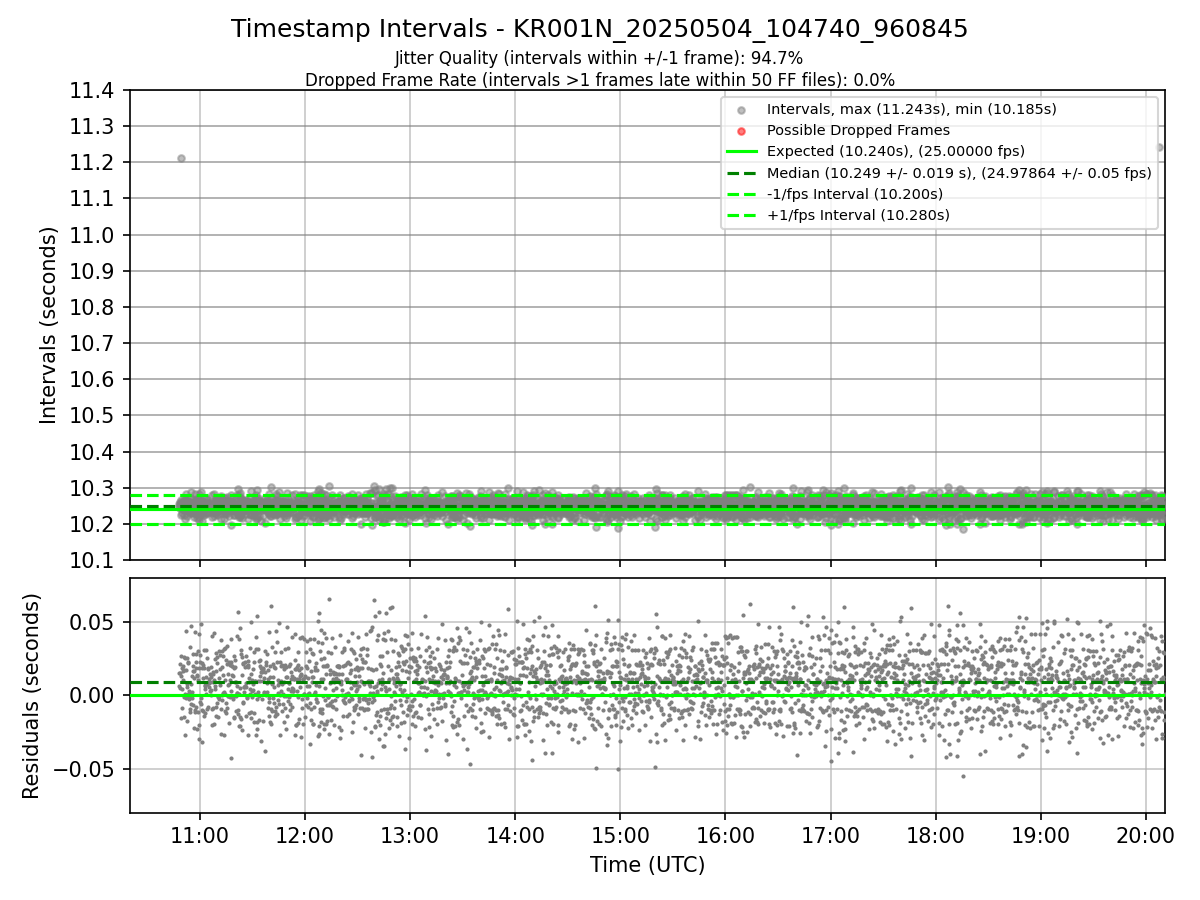Screen dimensions: 1200x900
Task: Click the legend entry '+1/fps Interval (10.280s)'
Action: click(858, 214)
